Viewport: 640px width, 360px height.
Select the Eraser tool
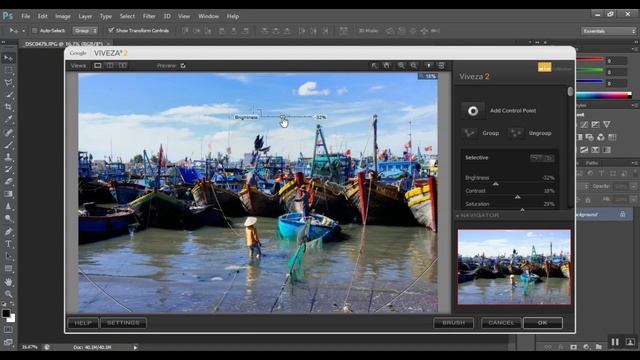pos(8,181)
